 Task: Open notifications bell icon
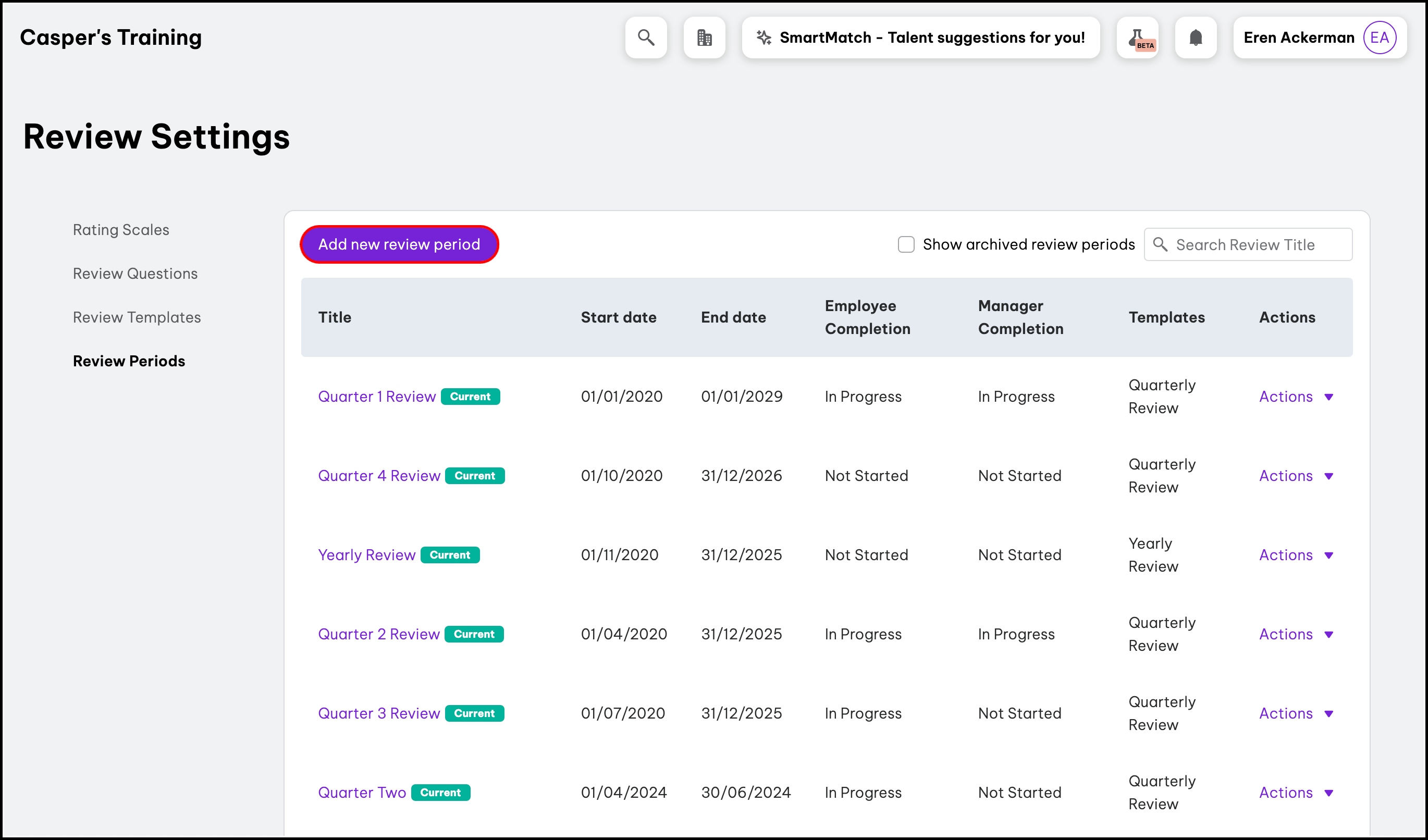click(1196, 38)
